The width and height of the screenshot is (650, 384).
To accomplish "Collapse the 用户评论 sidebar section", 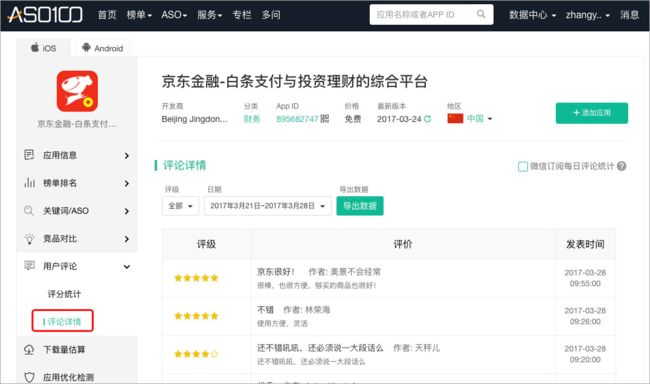I will point(127,267).
